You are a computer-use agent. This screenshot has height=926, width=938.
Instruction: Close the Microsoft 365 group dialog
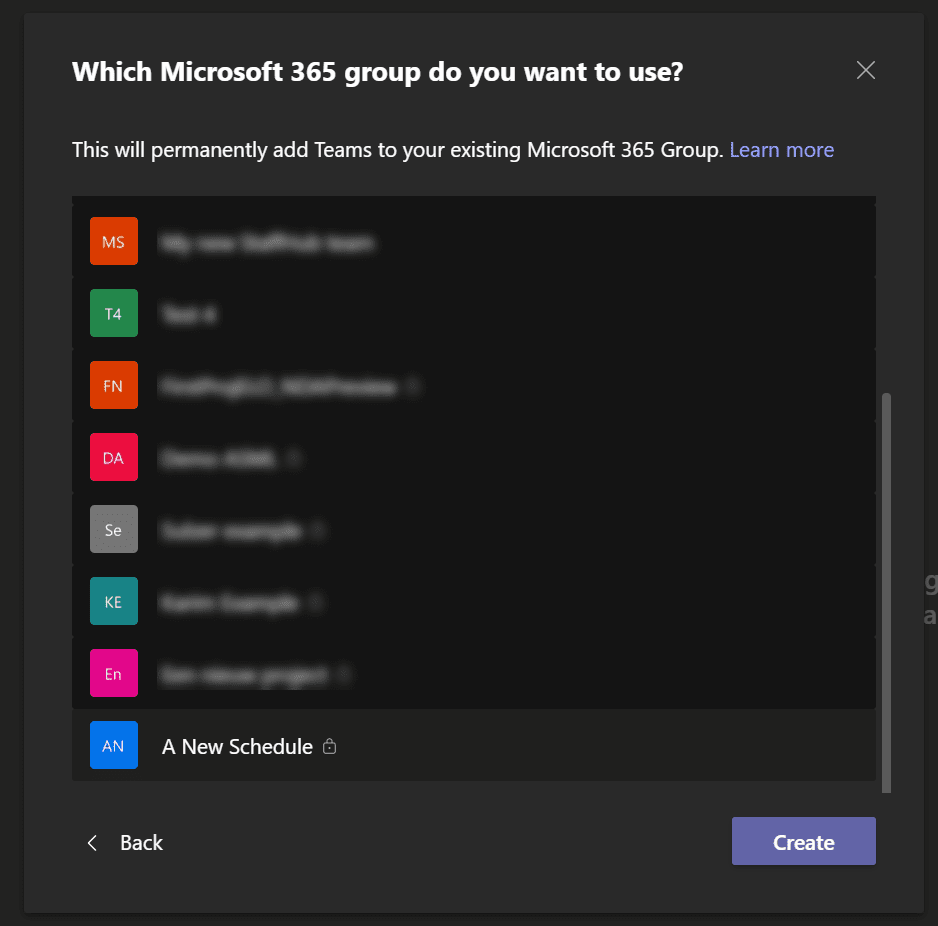pyautogui.click(x=866, y=70)
